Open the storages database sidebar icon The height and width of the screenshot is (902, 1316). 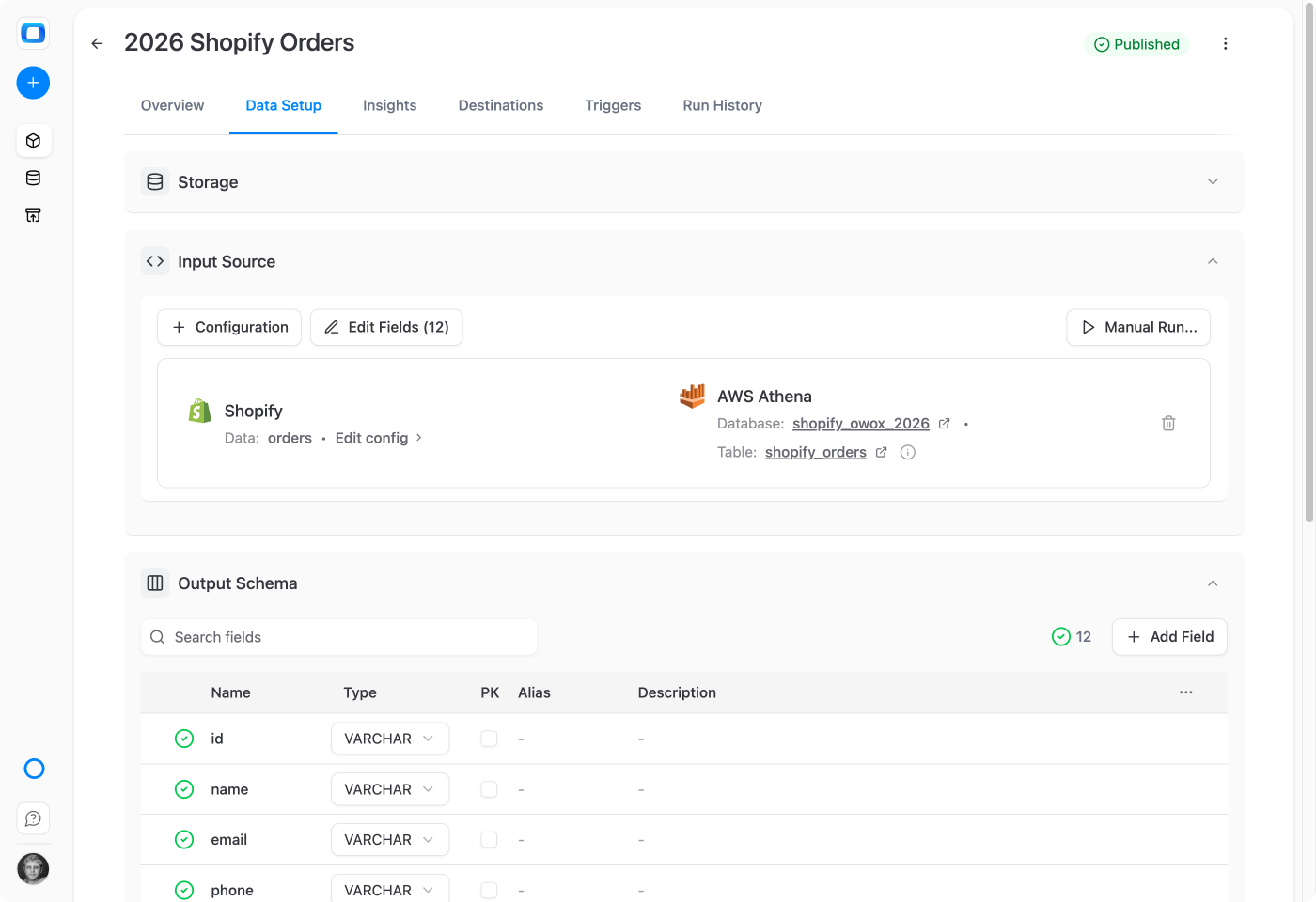coord(33,179)
